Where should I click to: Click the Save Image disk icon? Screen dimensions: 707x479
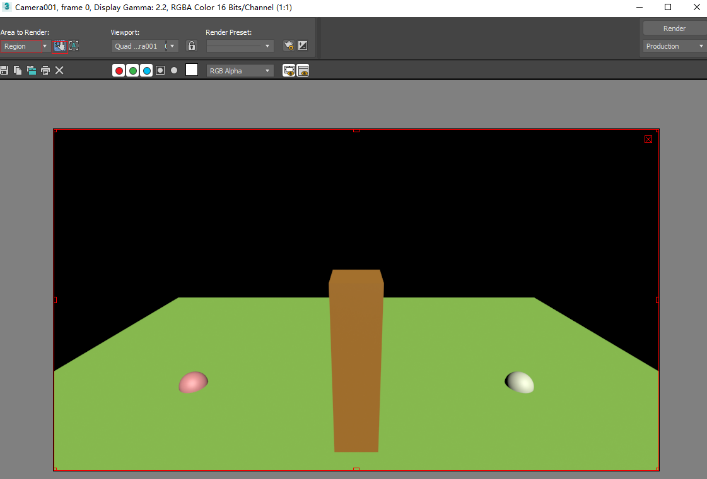click(x=4, y=70)
